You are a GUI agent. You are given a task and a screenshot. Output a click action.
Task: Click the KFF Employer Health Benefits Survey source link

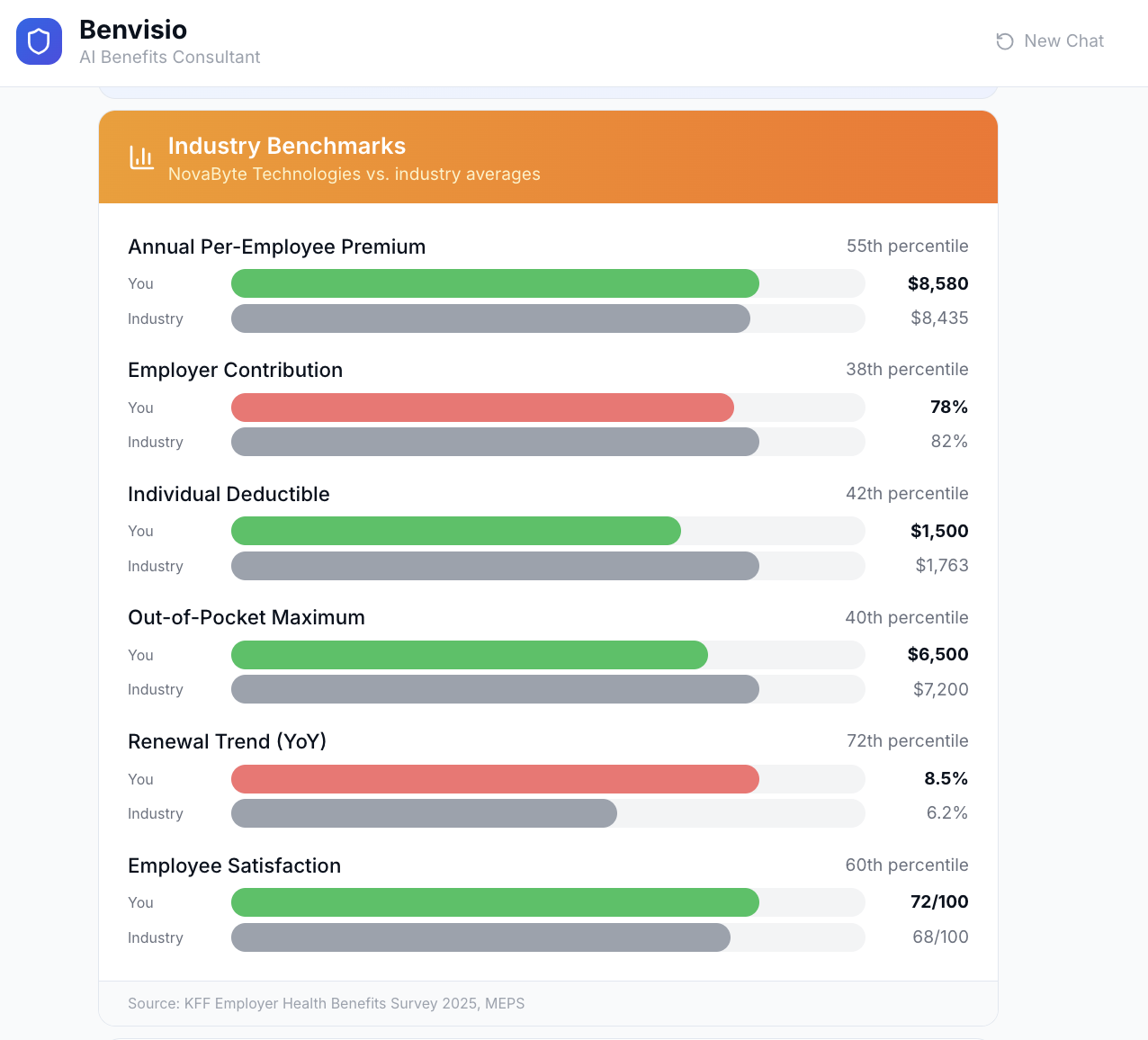(x=327, y=1003)
